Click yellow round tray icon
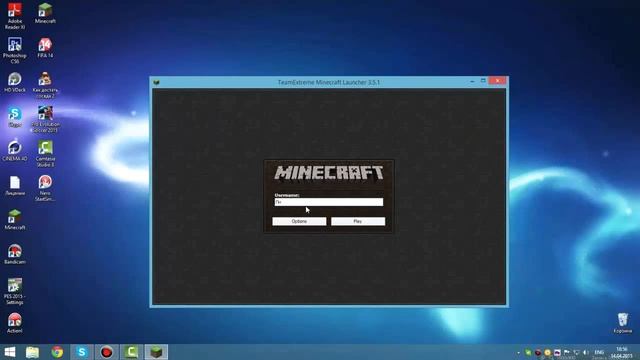The width and height of the screenshot is (640, 360). 548,352
